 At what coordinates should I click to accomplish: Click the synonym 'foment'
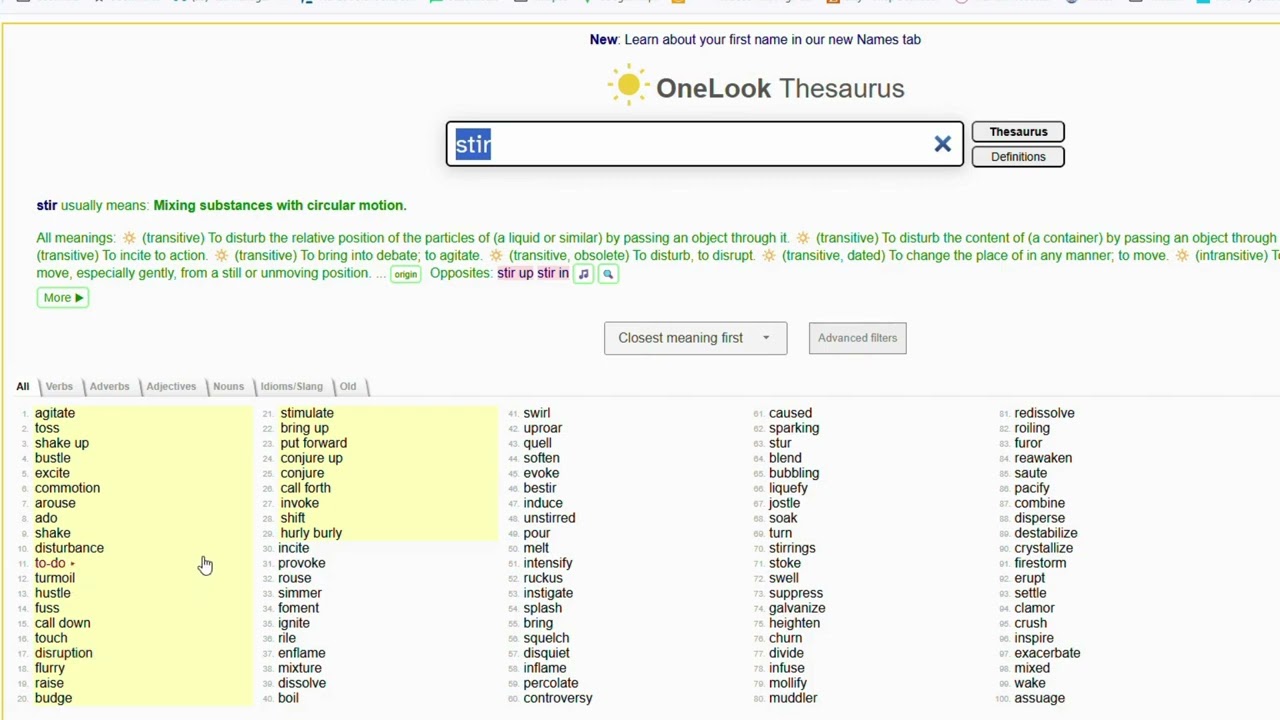(299, 608)
